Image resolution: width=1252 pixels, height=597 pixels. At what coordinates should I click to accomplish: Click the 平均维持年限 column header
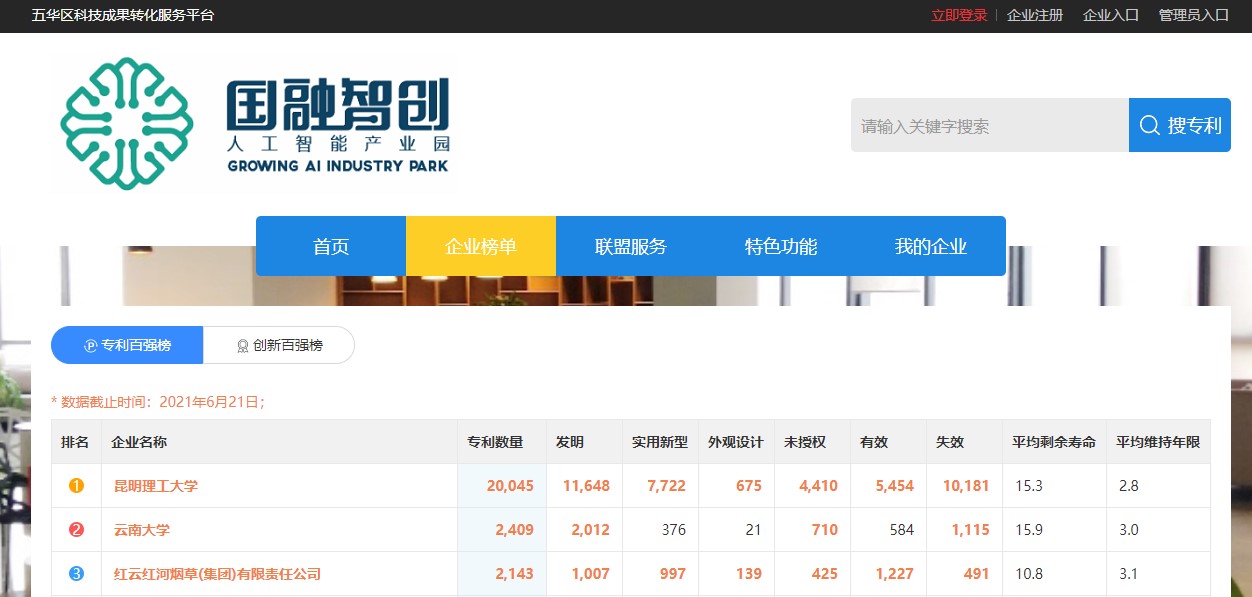1158,442
